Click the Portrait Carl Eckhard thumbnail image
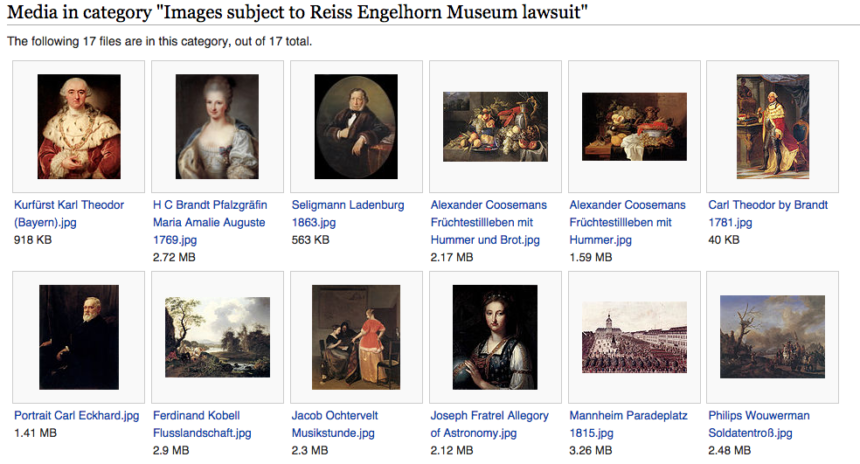The height and width of the screenshot is (464, 860). [78, 337]
